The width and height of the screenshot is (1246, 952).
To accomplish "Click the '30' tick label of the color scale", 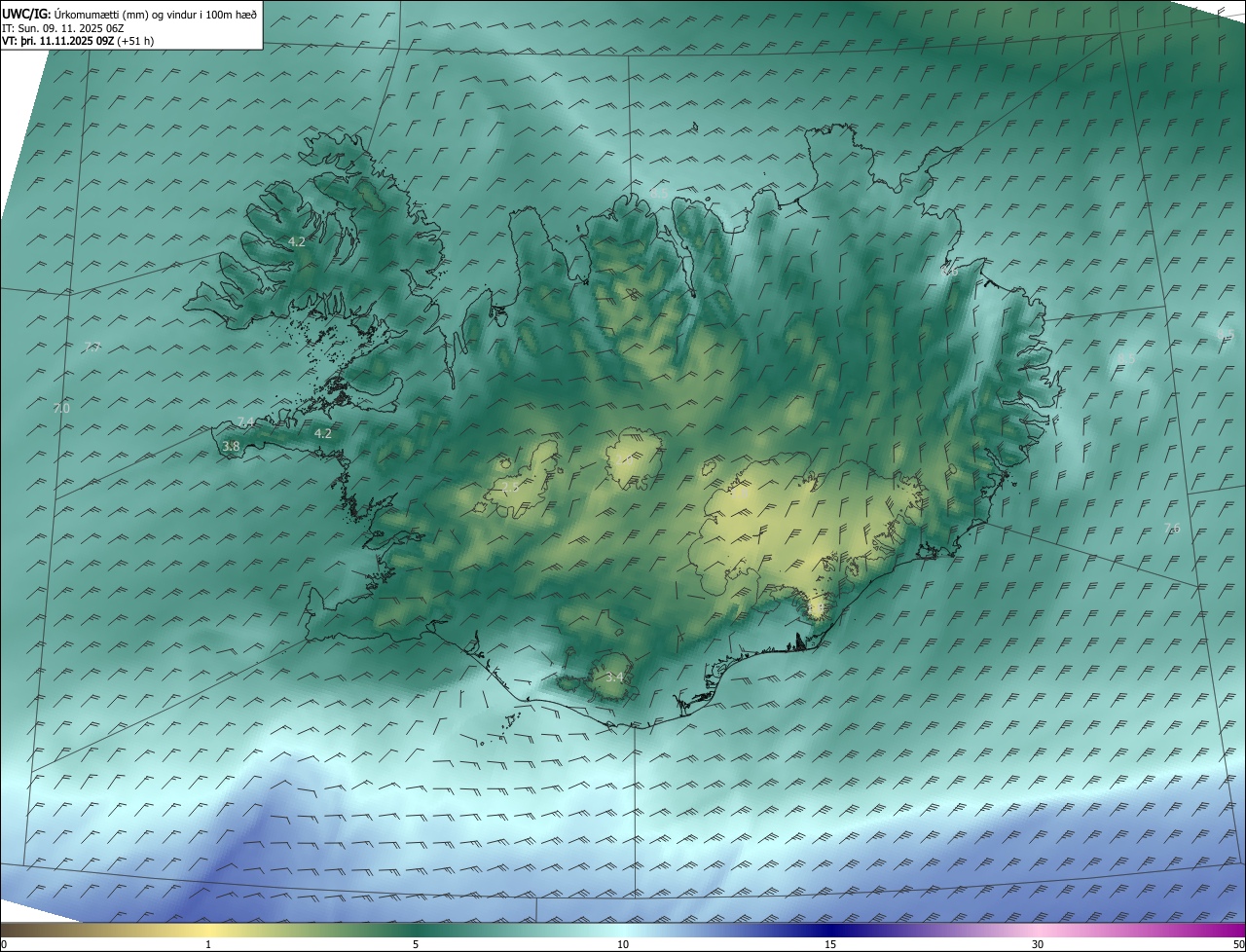I will tap(1038, 945).
